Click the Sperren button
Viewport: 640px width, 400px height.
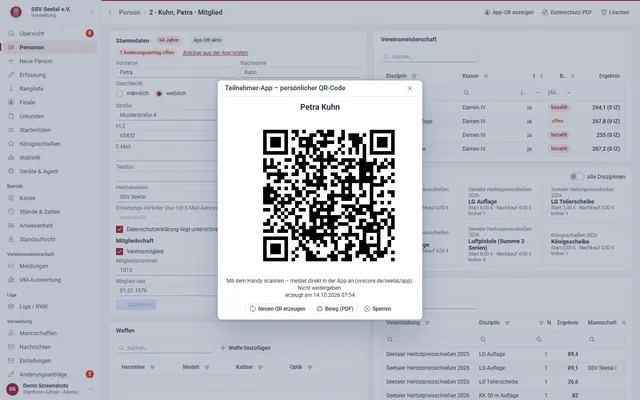(378, 309)
